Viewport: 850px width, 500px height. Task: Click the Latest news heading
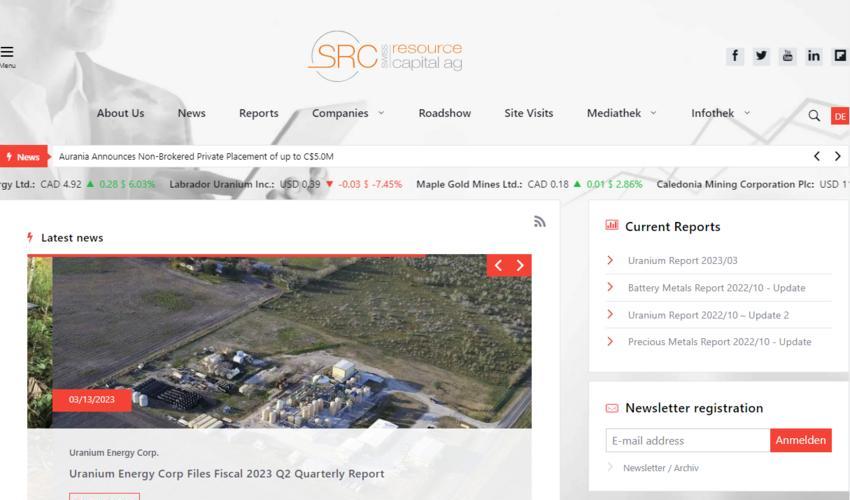coord(72,238)
